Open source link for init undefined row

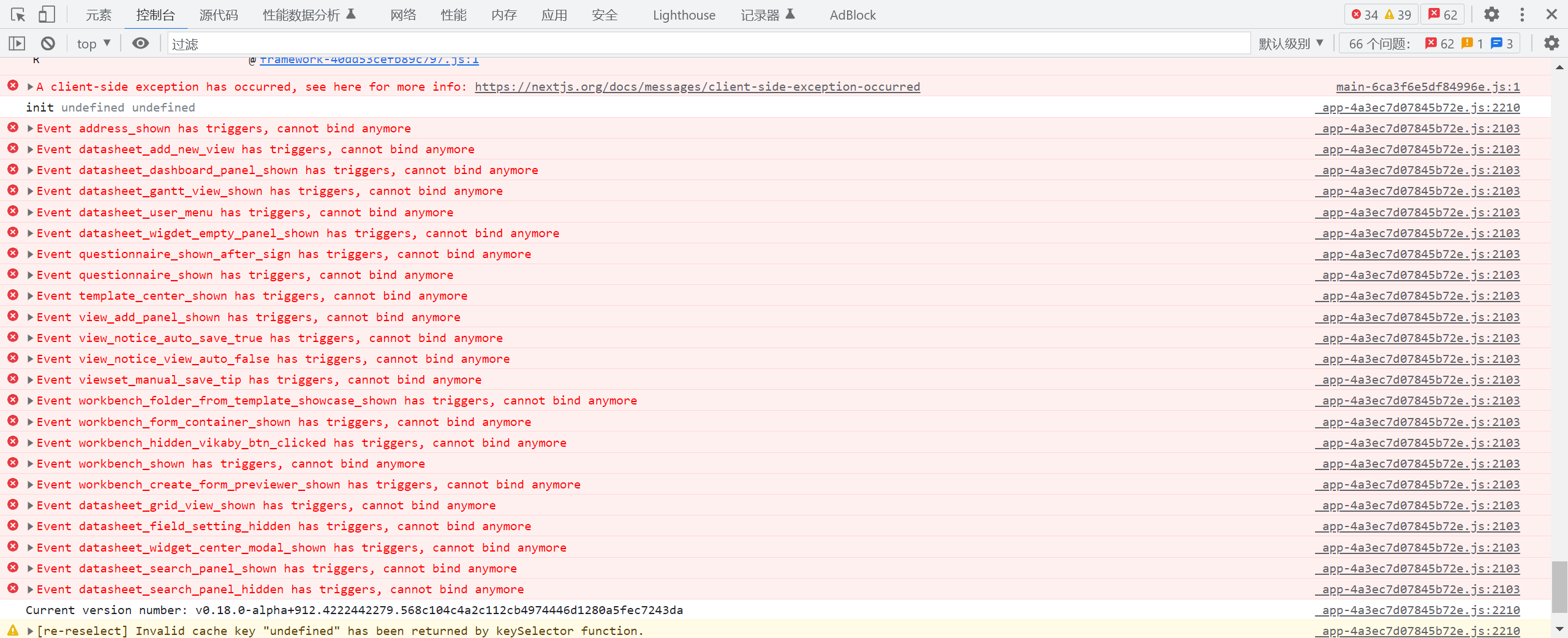click(x=1418, y=107)
